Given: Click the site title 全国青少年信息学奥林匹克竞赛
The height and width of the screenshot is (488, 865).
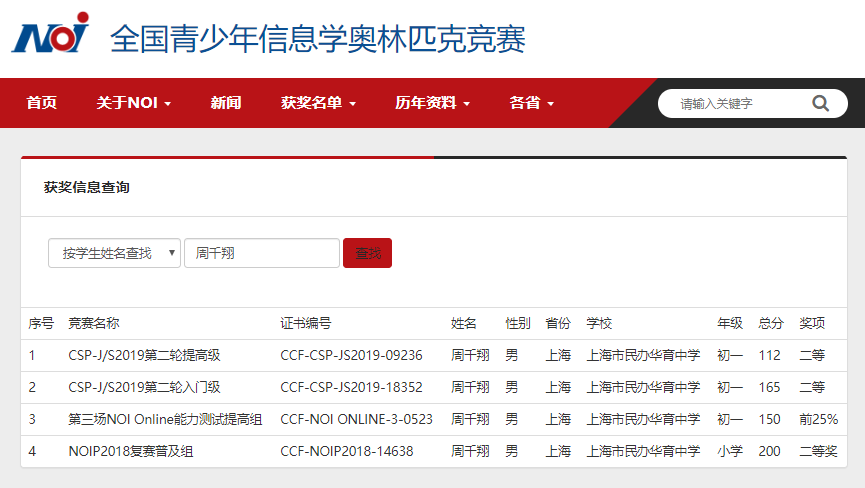Looking at the screenshot, I should 318,39.
